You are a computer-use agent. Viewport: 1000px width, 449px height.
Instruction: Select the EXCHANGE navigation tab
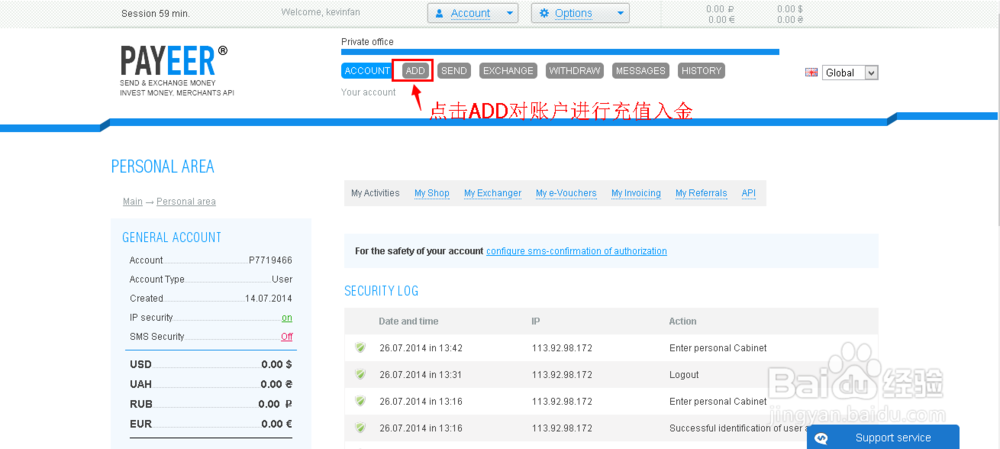tap(508, 71)
